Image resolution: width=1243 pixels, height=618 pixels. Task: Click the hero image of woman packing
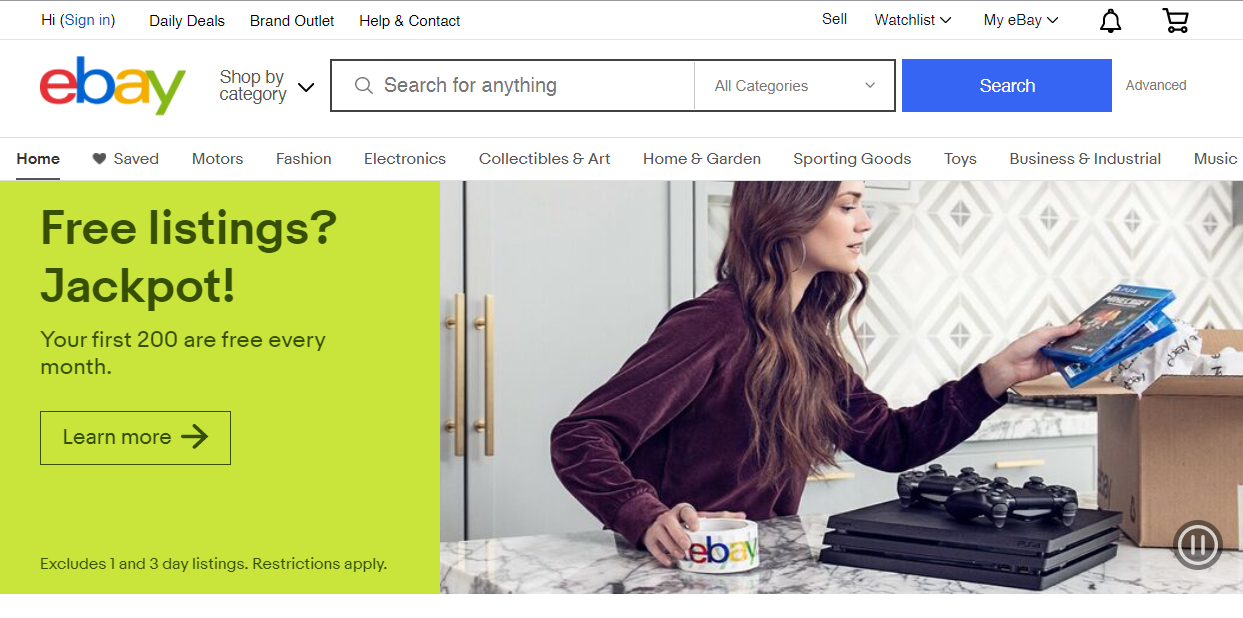(x=841, y=387)
